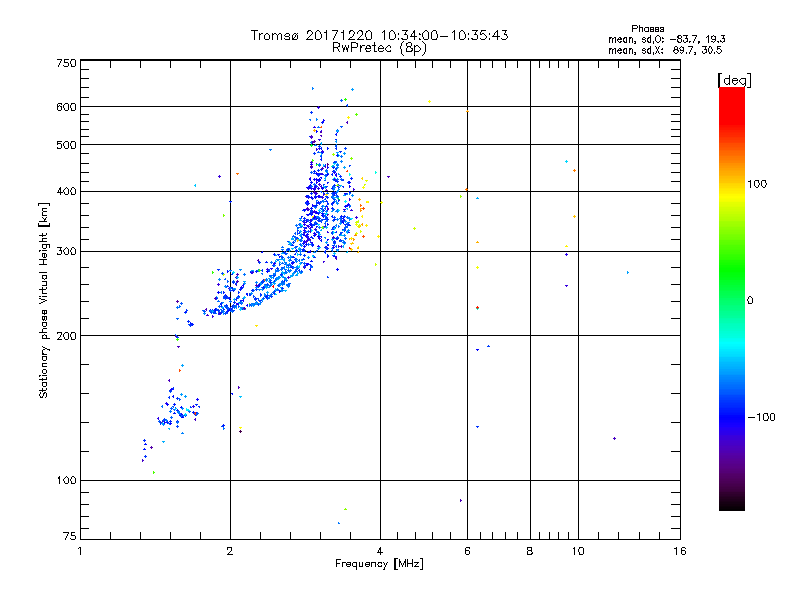Click x-axis tick label '4'
This screenshot has height=600, width=800.
click(x=380, y=551)
